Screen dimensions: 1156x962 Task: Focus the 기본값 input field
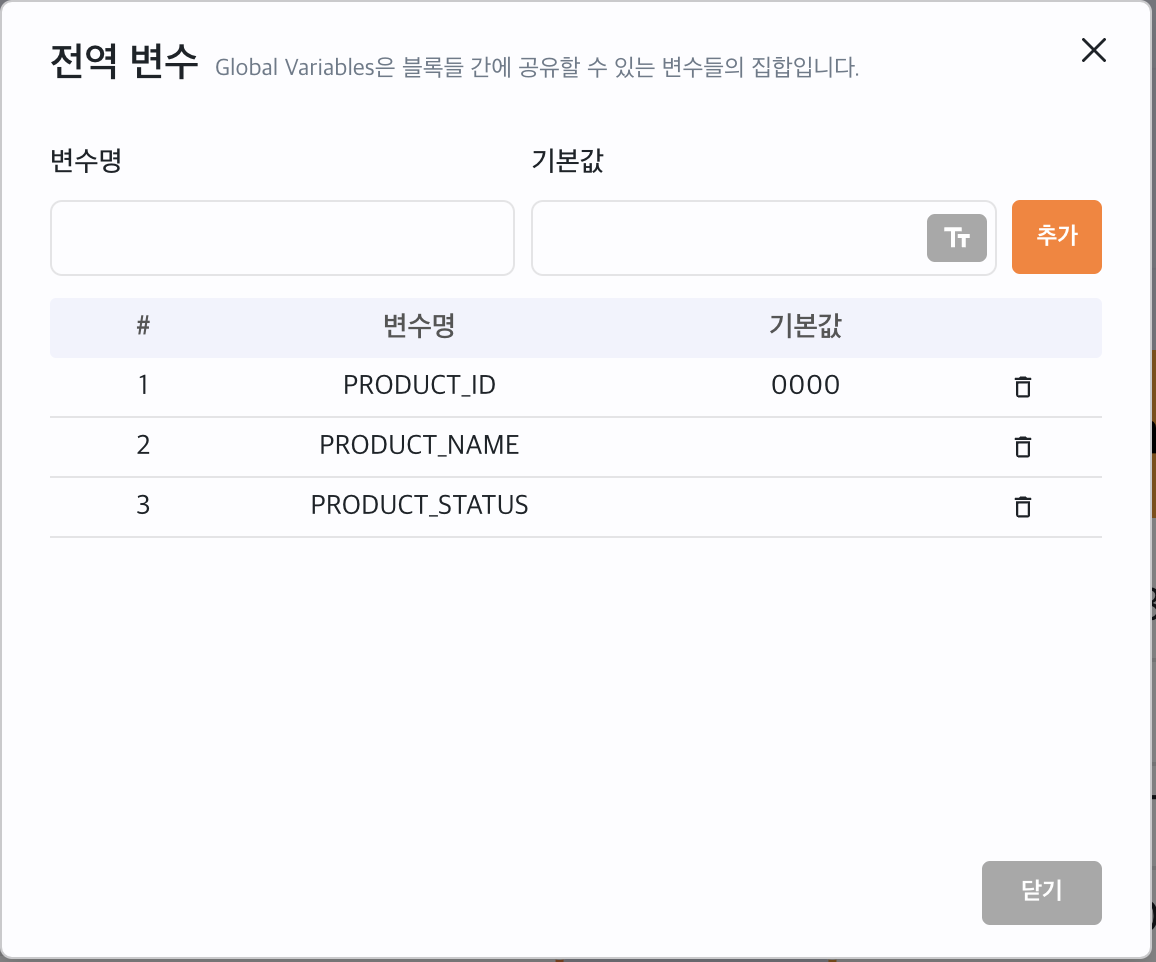click(764, 237)
